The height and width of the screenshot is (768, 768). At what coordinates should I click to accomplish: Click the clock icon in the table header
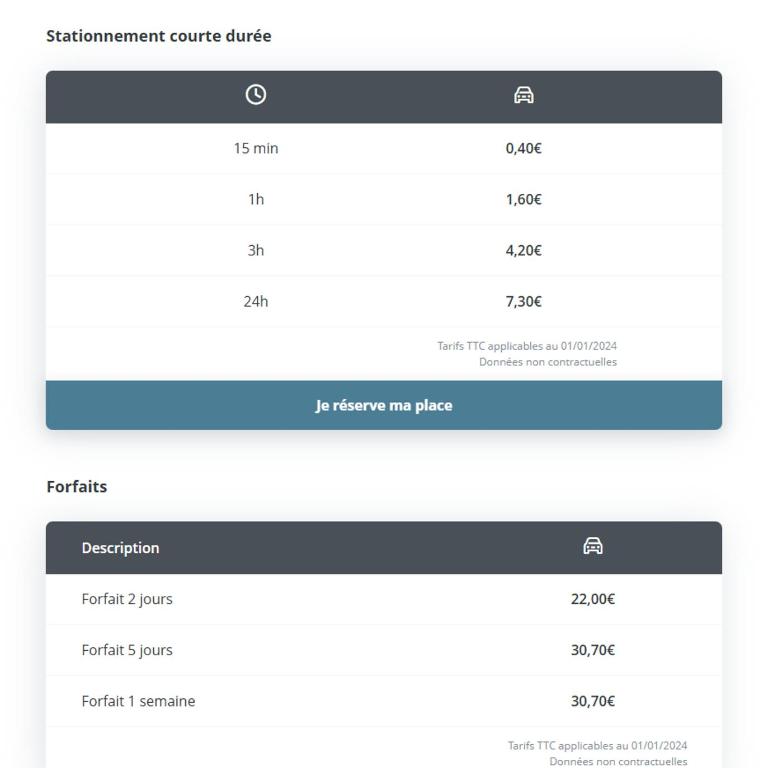click(x=256, y=95)
